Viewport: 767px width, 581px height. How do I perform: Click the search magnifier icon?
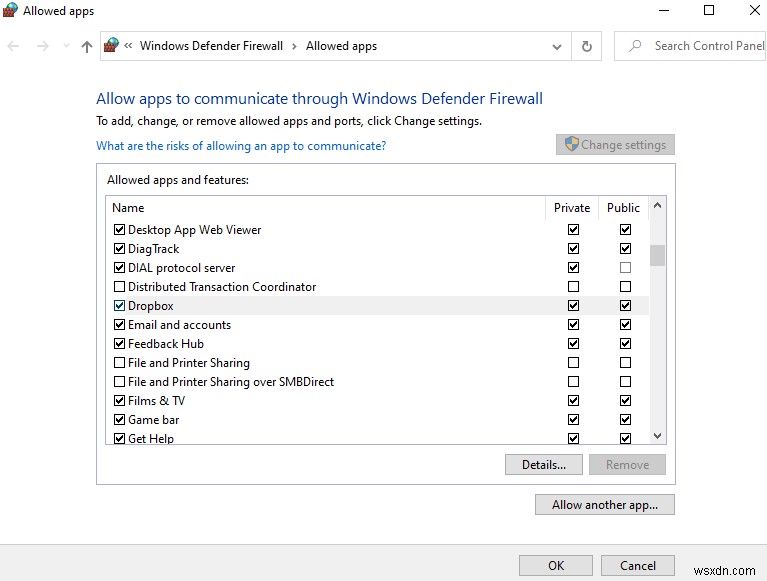point(635,45)
